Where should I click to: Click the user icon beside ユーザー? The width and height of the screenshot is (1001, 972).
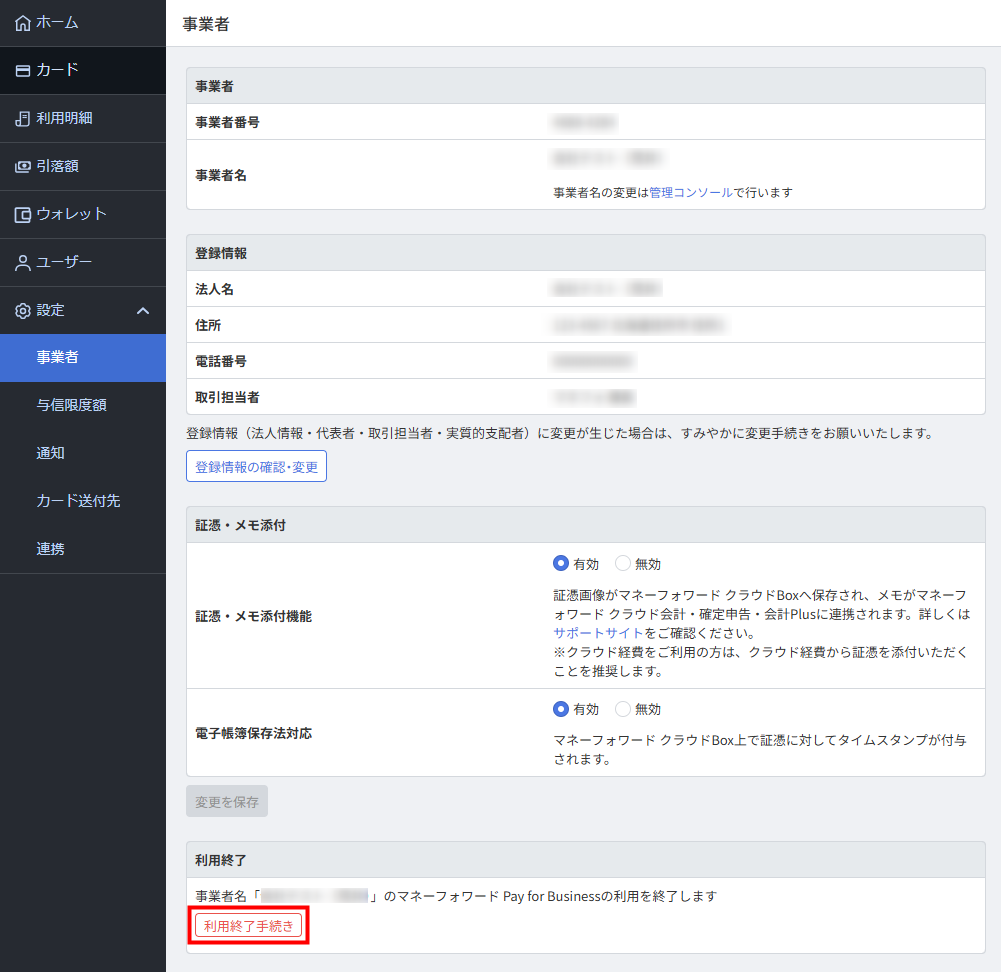[23, 262]
